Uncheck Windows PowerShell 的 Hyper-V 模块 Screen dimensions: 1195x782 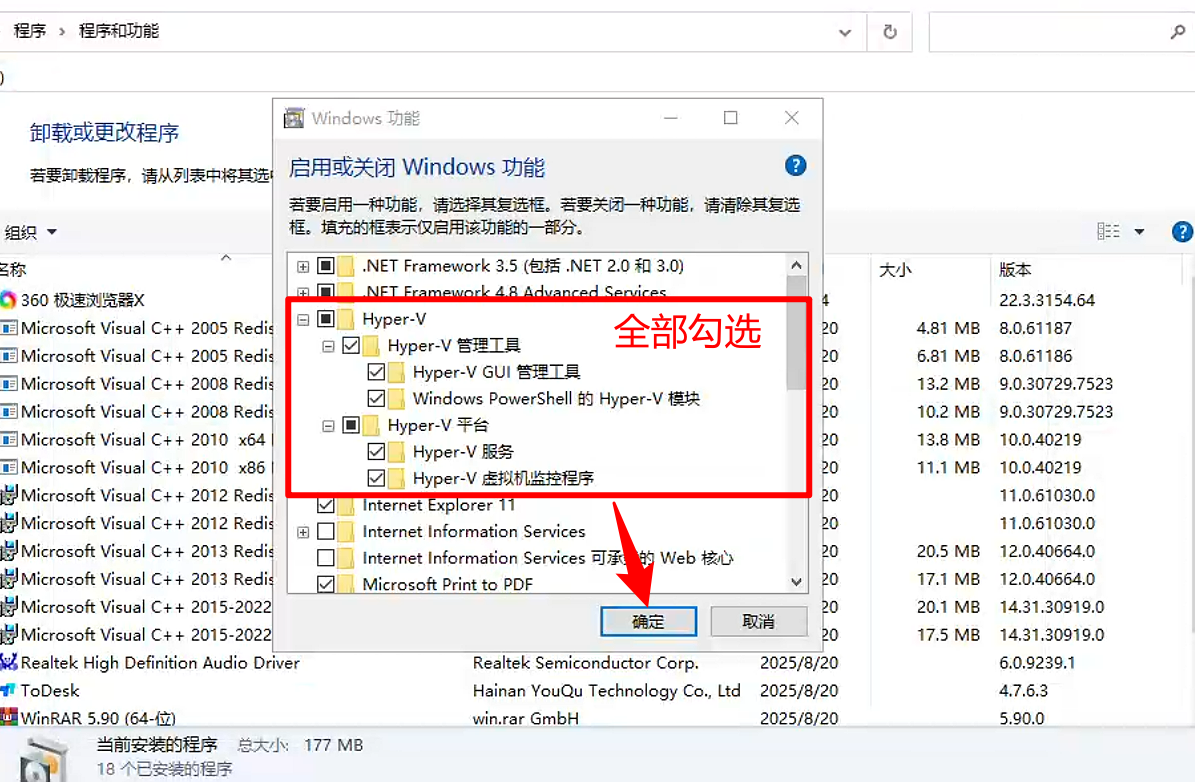click(376, 399)
